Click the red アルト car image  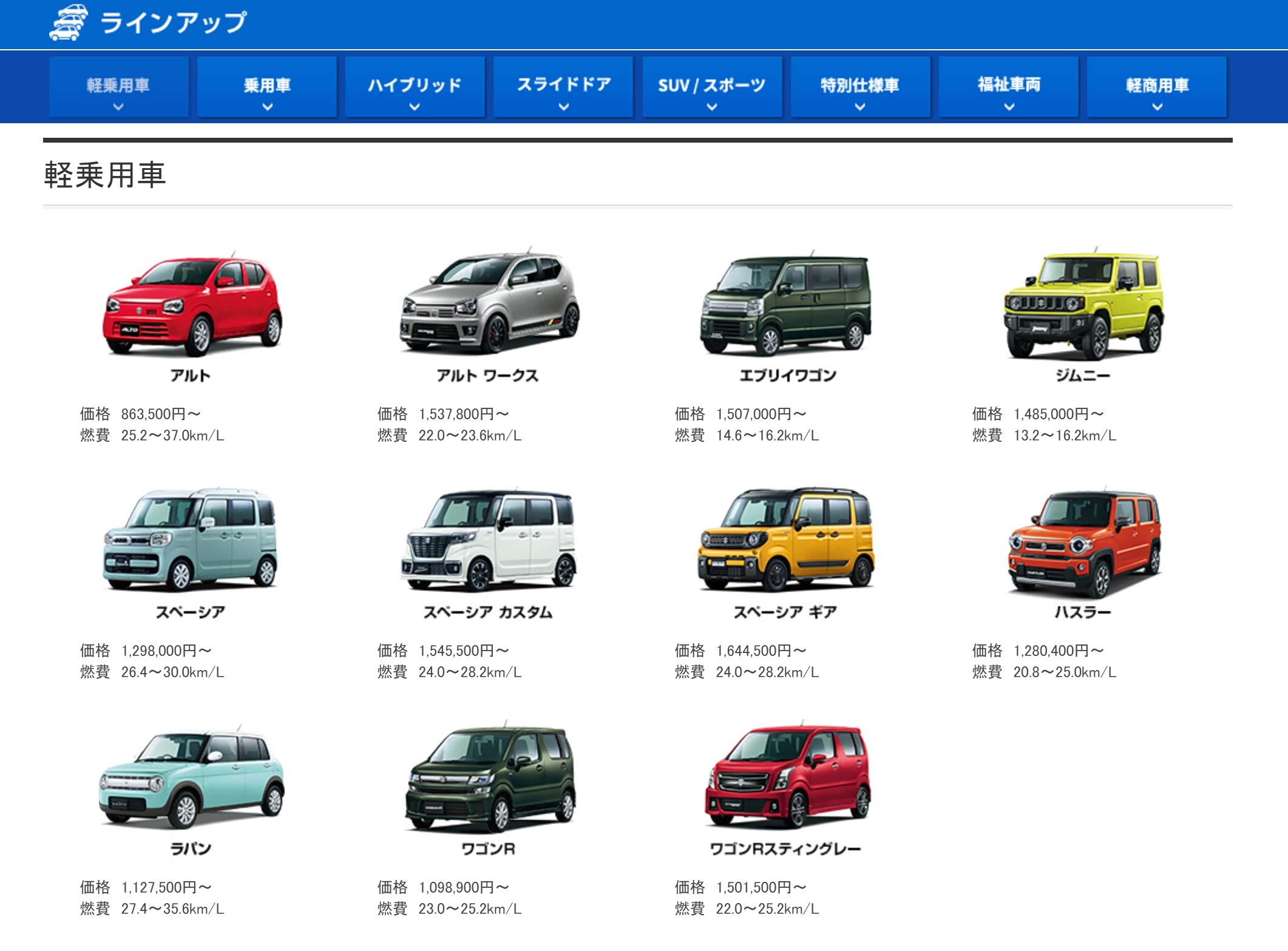tap(192, 305)
